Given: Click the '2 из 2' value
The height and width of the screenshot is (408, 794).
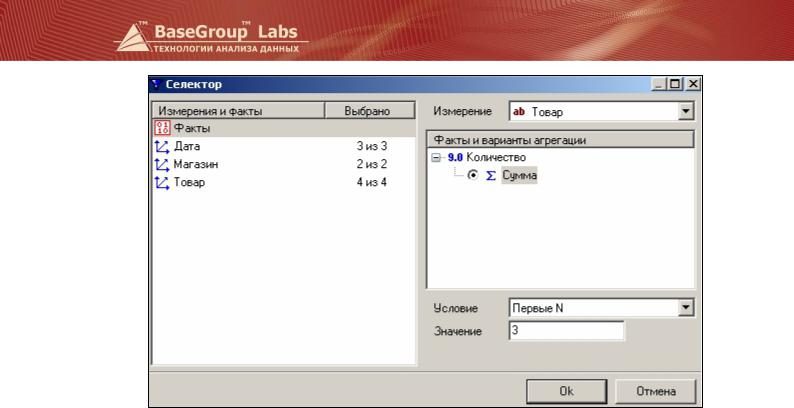Looking at the screenshot, I should (x=372, y=165).
